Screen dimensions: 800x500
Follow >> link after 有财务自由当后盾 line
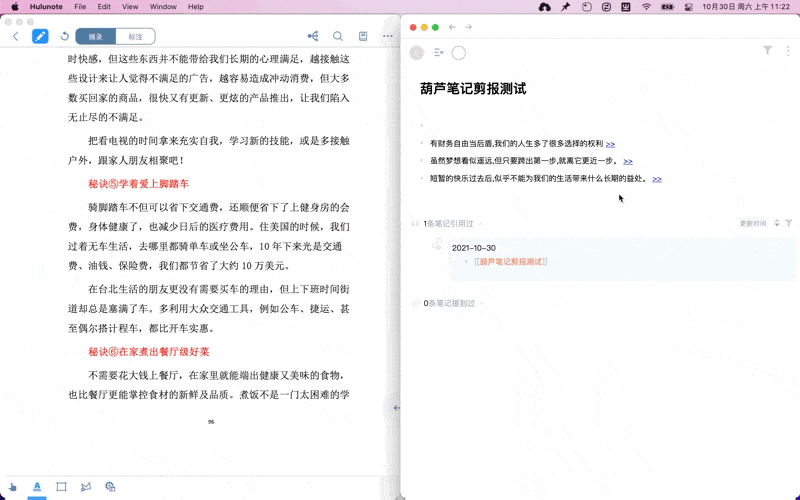pyautogui.click(x=610, y=144)
